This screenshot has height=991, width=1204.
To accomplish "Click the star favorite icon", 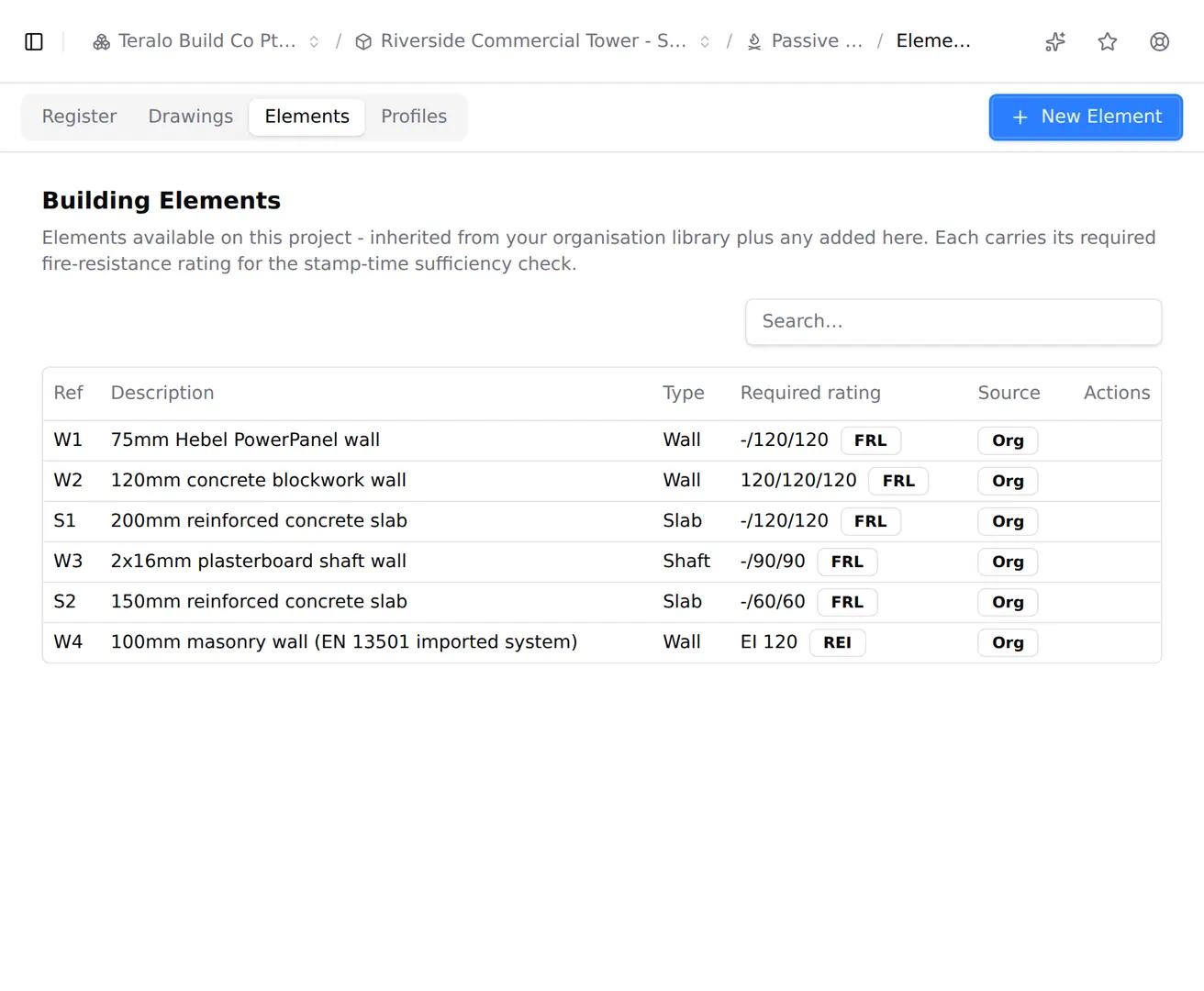I will click(x=1108, y=41).
